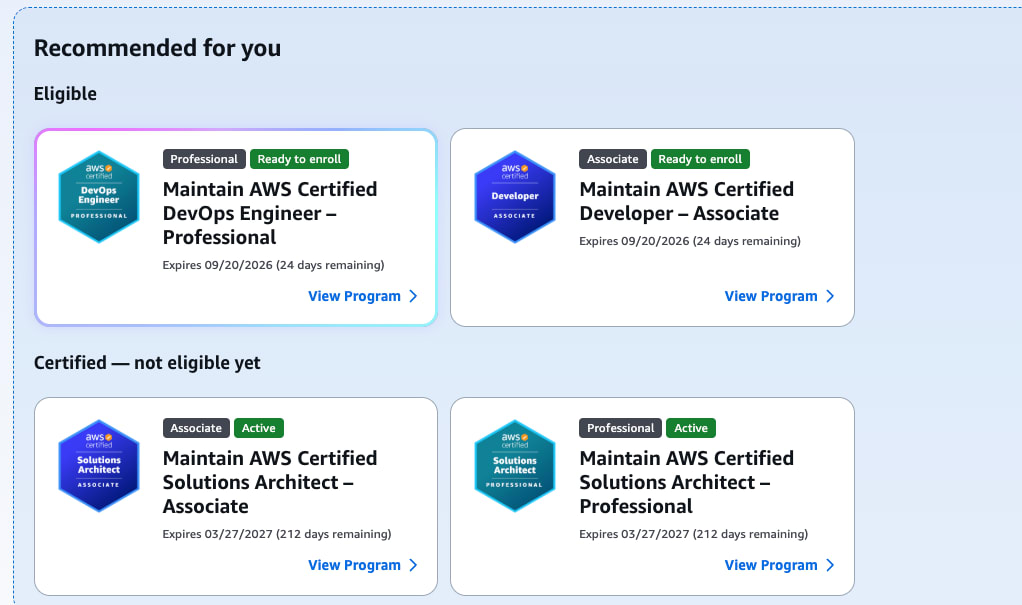The width and height of the screenshot is (1022, 605).
Task: Click the Maintain AWS Certified DevOps Engineer title
Action: coord(270,213)
